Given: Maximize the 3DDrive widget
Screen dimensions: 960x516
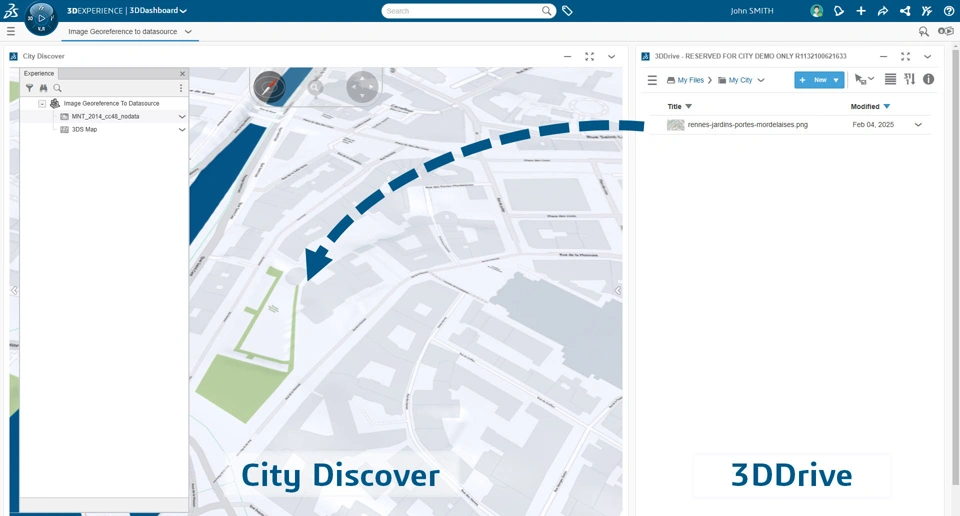Looking at the screenshot, I should click(905, 56).
